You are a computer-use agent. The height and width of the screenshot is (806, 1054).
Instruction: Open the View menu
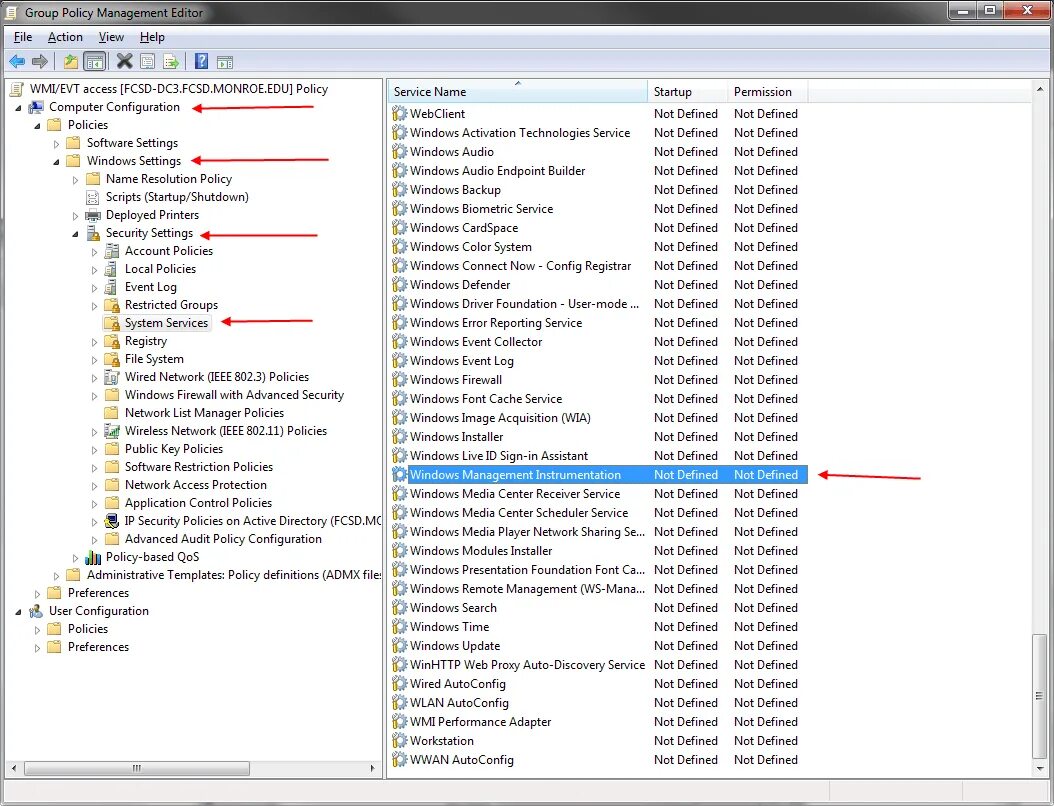(111, 37)
